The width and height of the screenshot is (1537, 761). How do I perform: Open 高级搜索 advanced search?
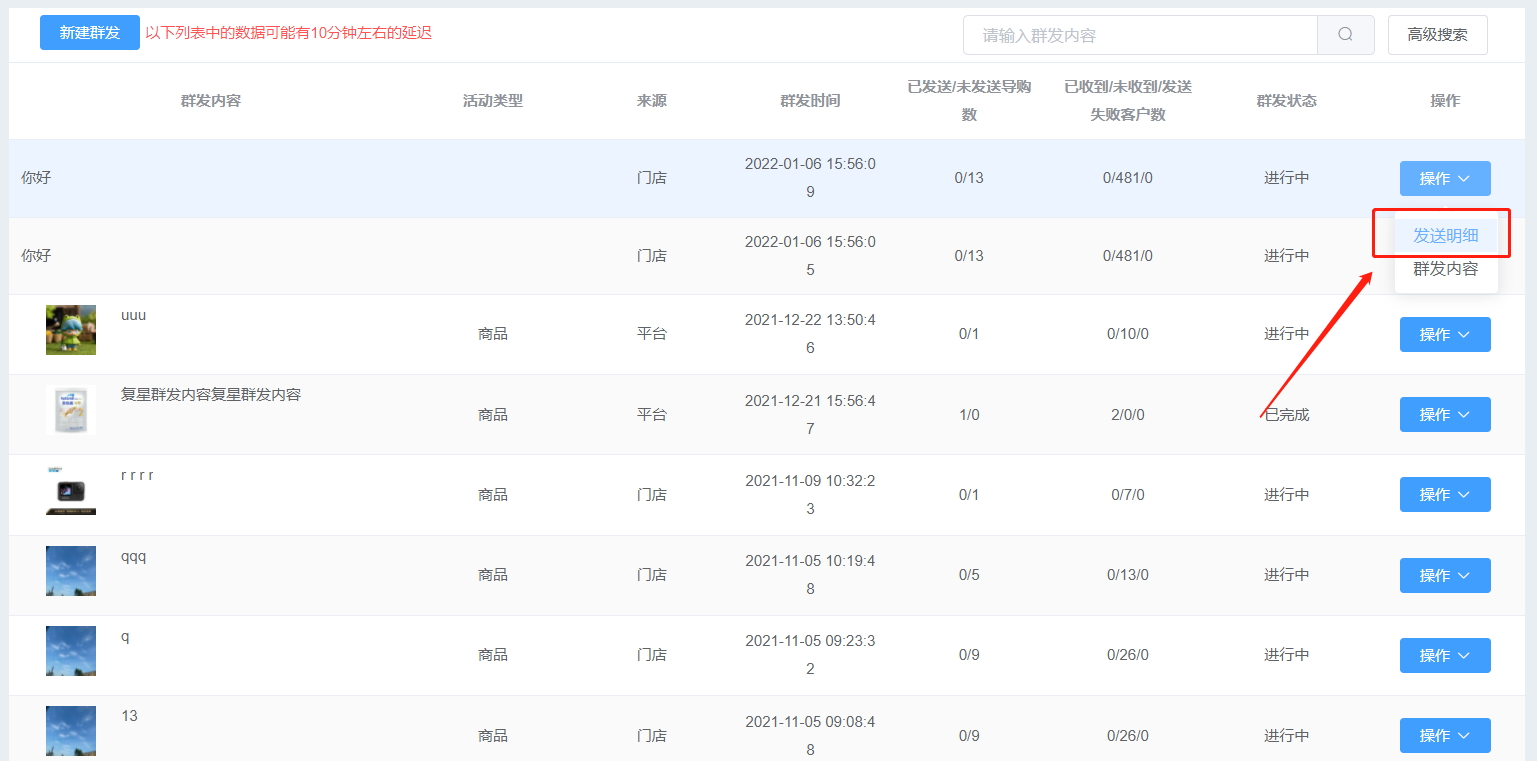[1437, 35]
